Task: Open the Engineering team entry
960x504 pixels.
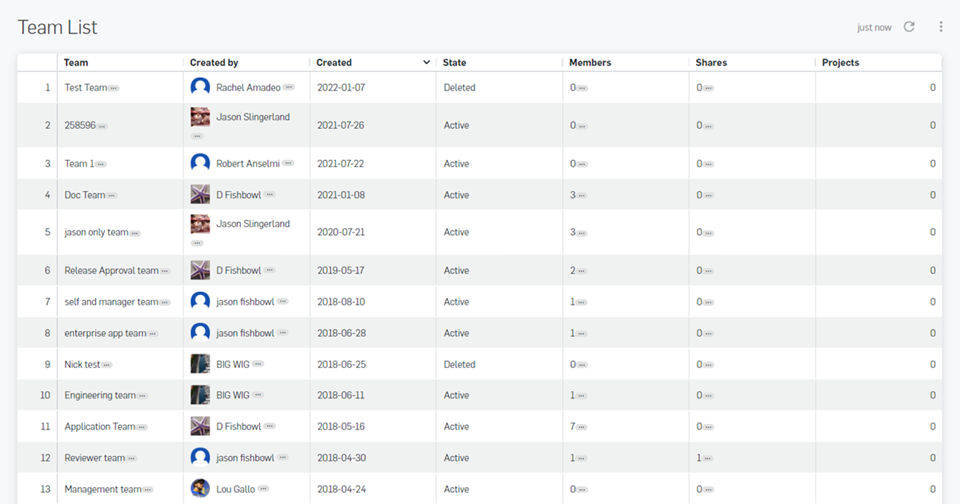Action: tap(100, 395)
